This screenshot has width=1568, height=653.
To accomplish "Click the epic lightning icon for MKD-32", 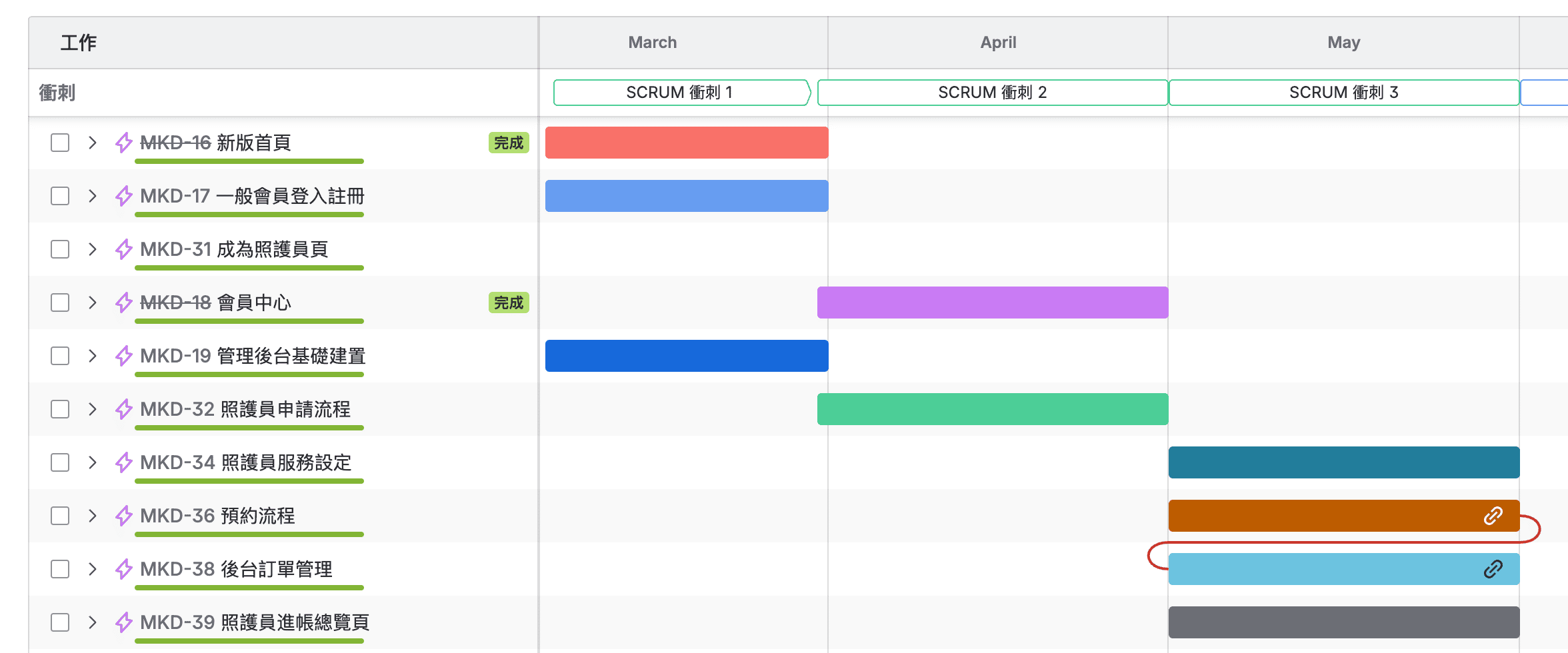I will point(124,409).
